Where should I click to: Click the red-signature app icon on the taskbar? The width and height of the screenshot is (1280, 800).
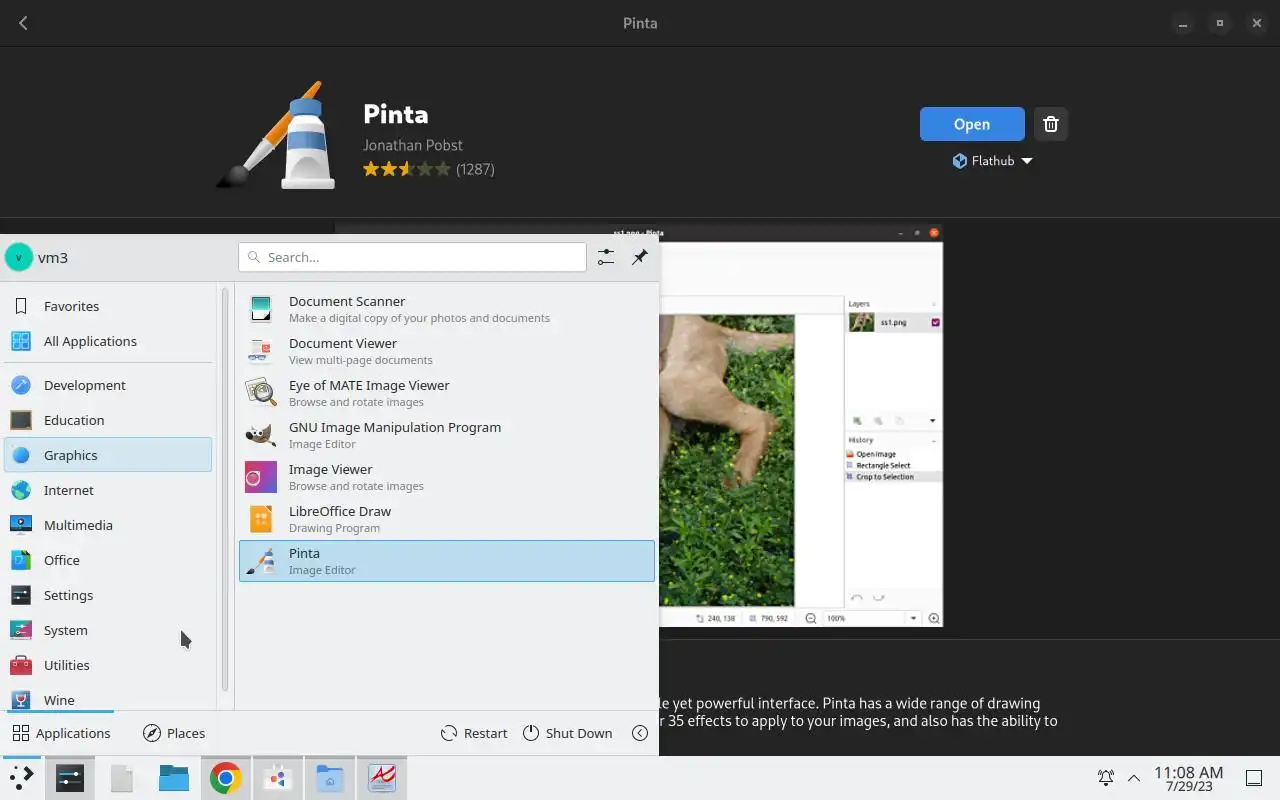[382, 778]
